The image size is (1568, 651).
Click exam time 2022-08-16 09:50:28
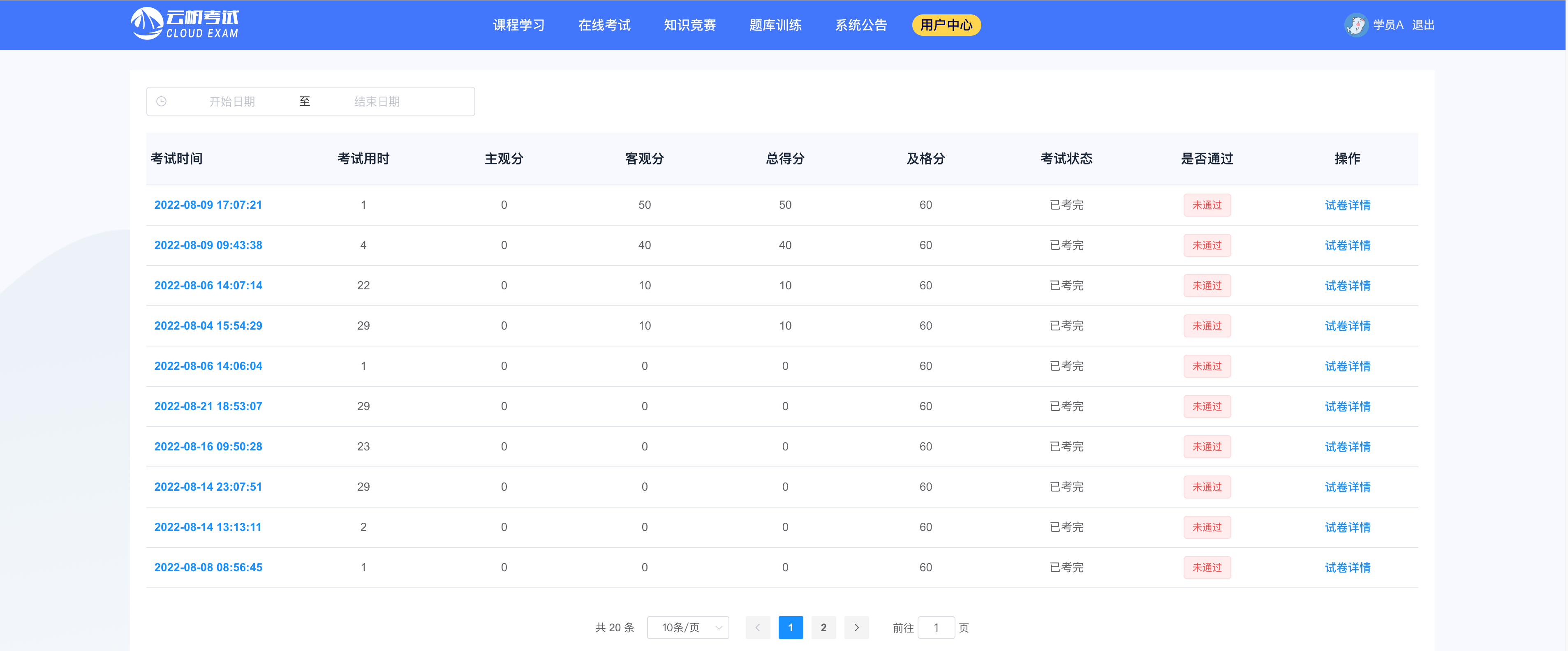(x=208, y=447)
